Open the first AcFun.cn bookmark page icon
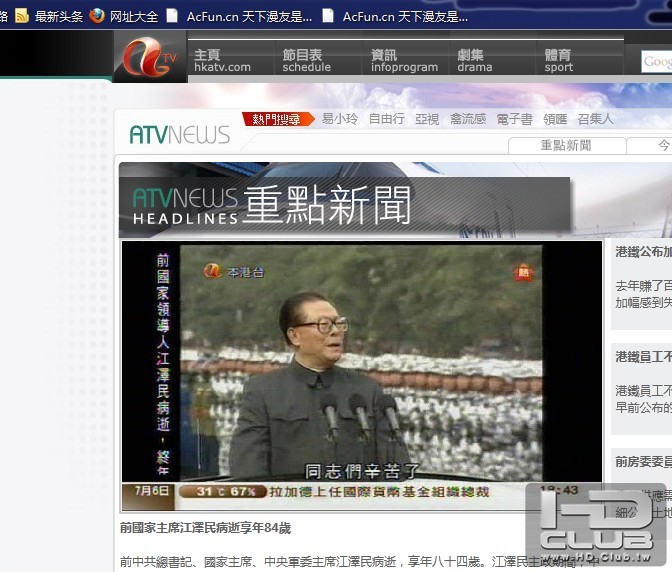This screenshot has width=672, height=572. 172,16
